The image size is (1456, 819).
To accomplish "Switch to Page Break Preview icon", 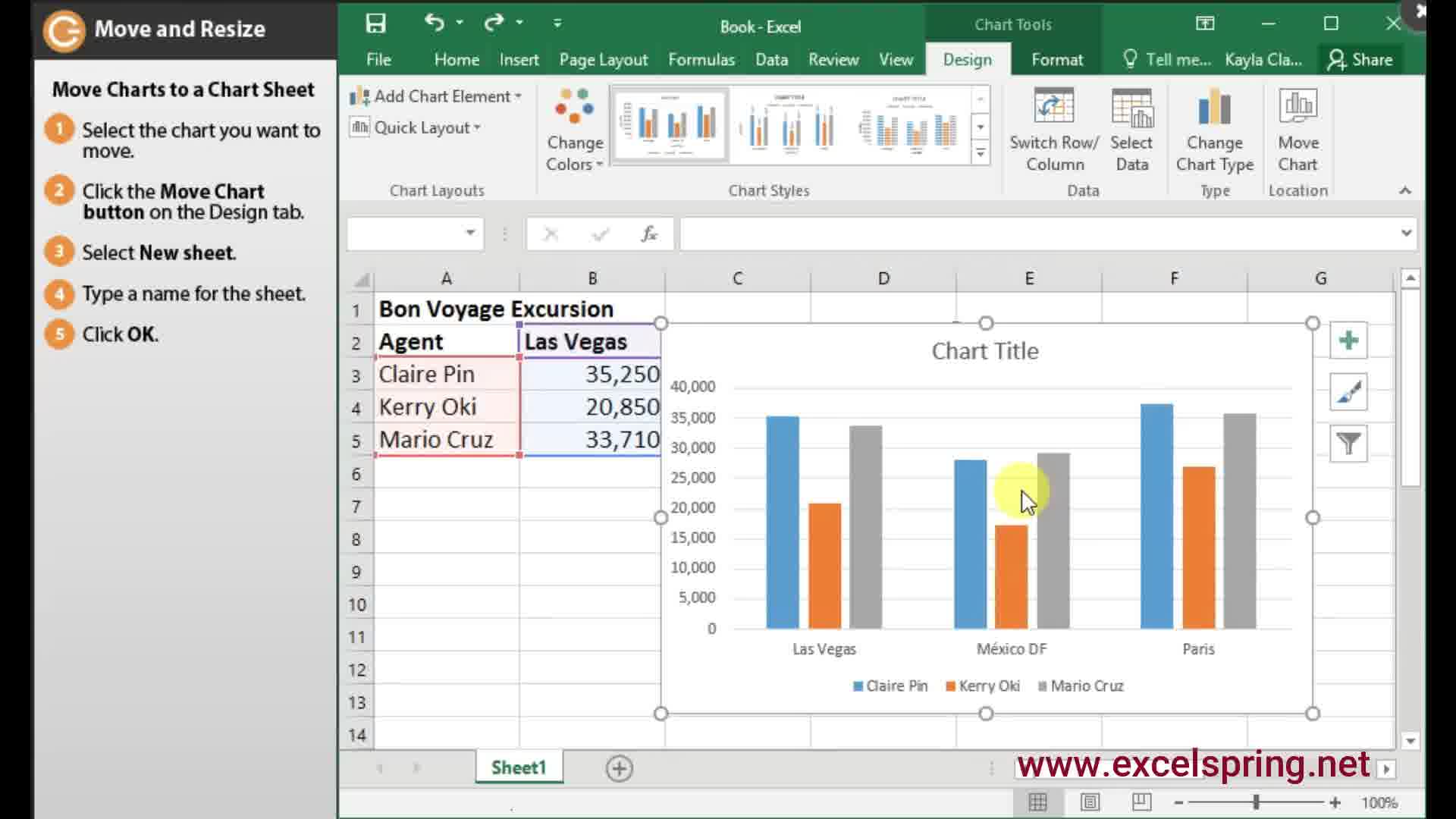I will coord(1141,802).
